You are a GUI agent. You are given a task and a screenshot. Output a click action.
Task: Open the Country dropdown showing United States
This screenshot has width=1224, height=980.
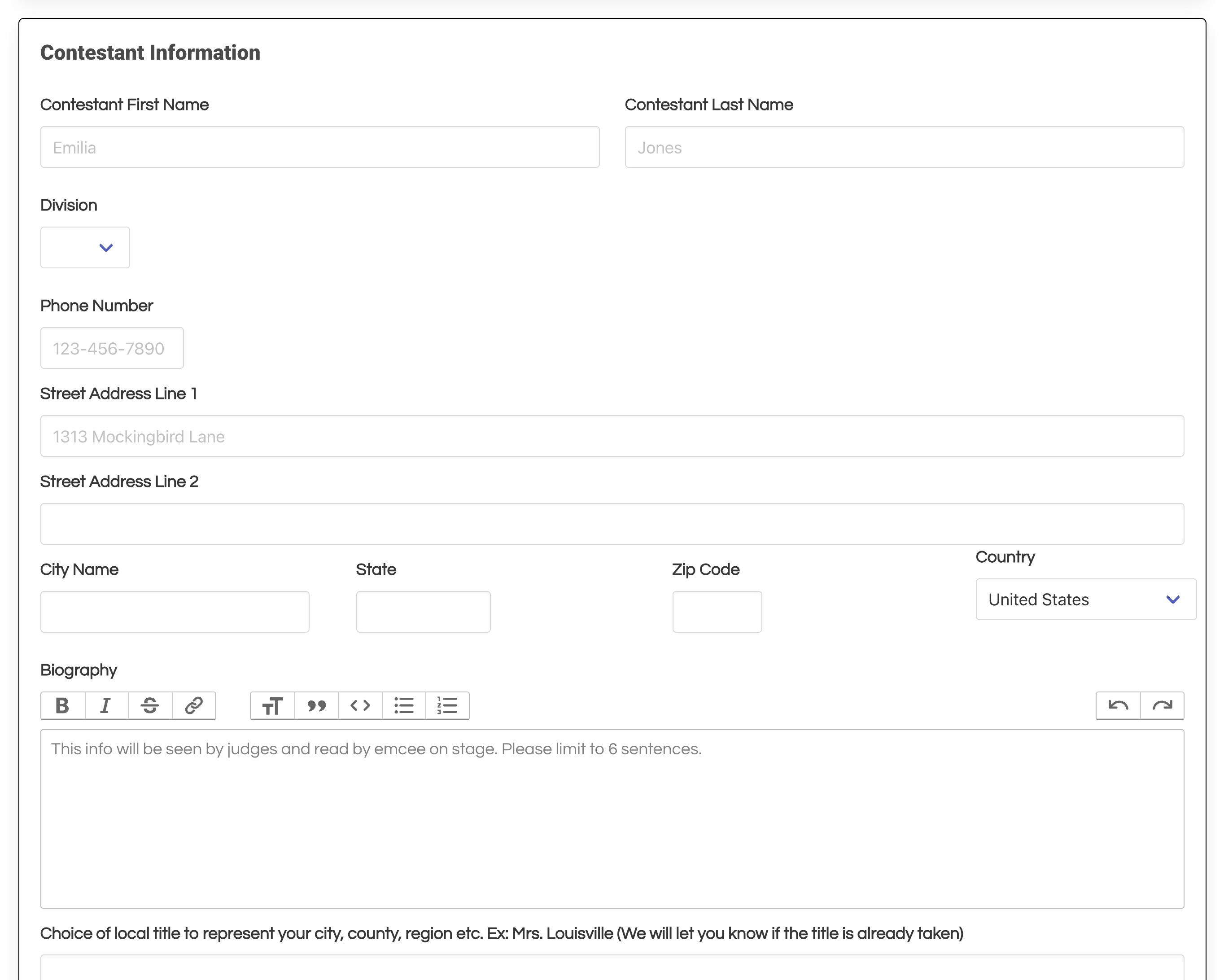(x=1085, y=599)
